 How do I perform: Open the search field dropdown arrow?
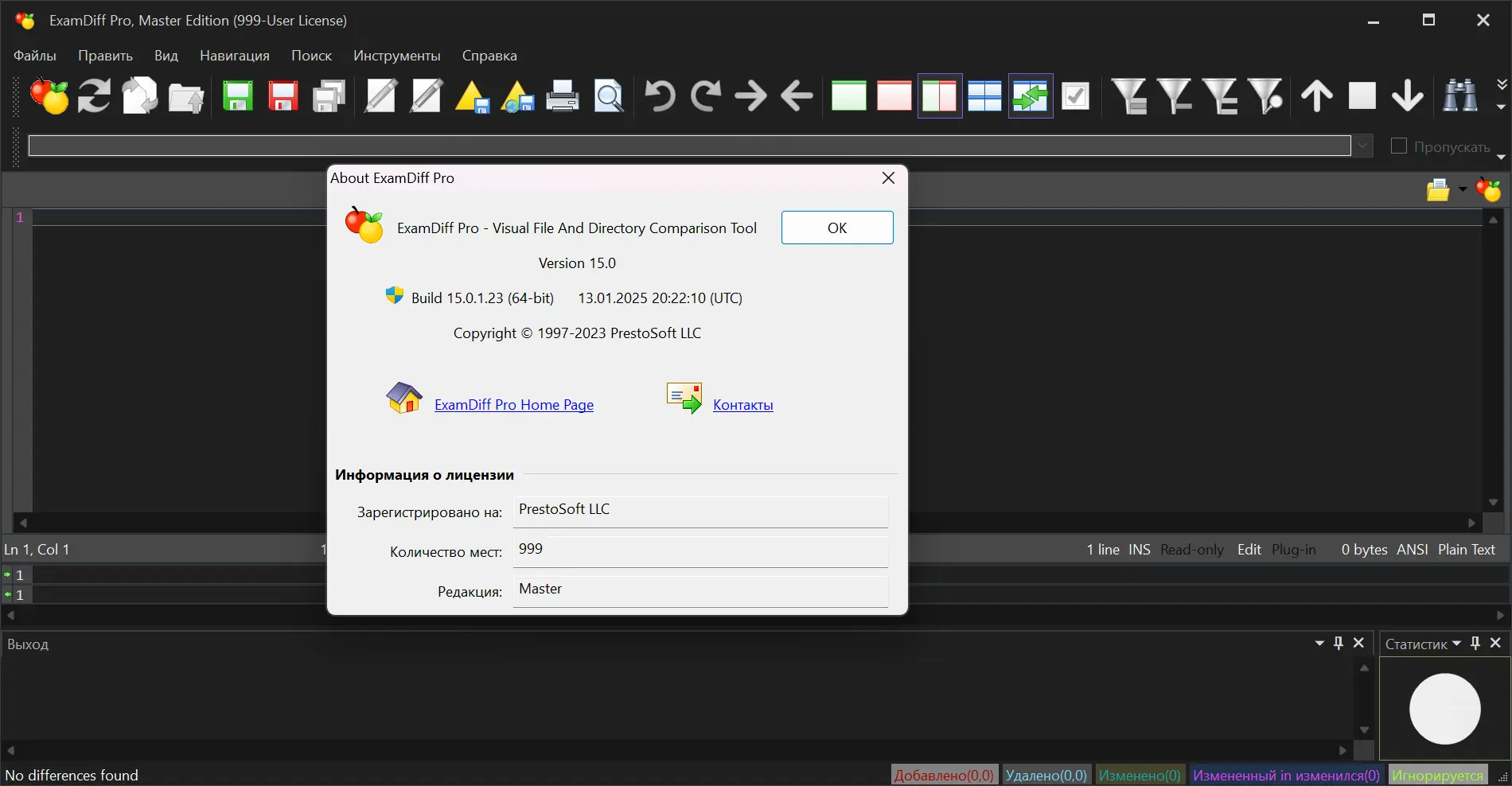[x=1363, y=146]
